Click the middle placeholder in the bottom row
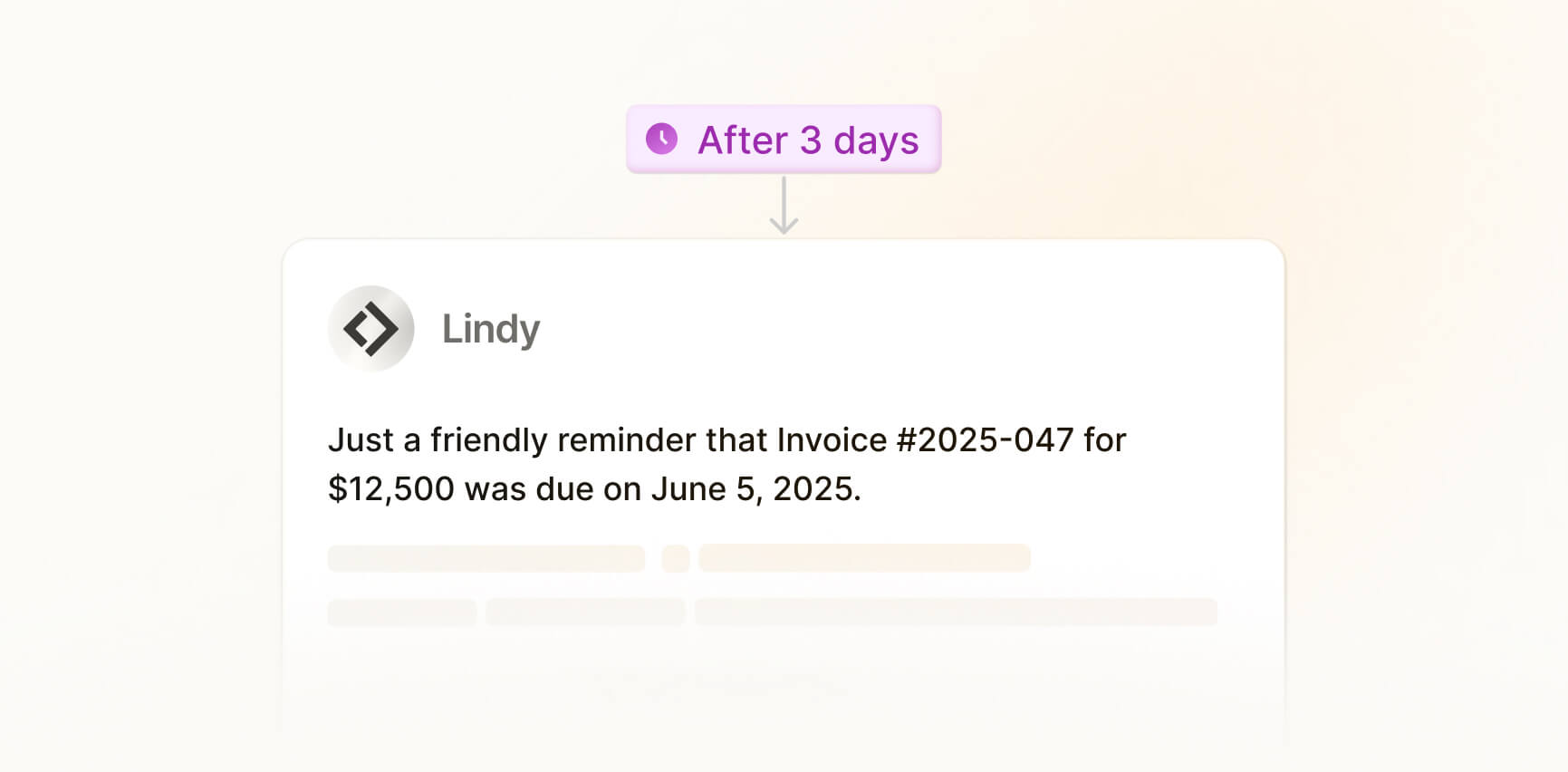This screenshot has height=772, width=1568. [x=585, y=613]
